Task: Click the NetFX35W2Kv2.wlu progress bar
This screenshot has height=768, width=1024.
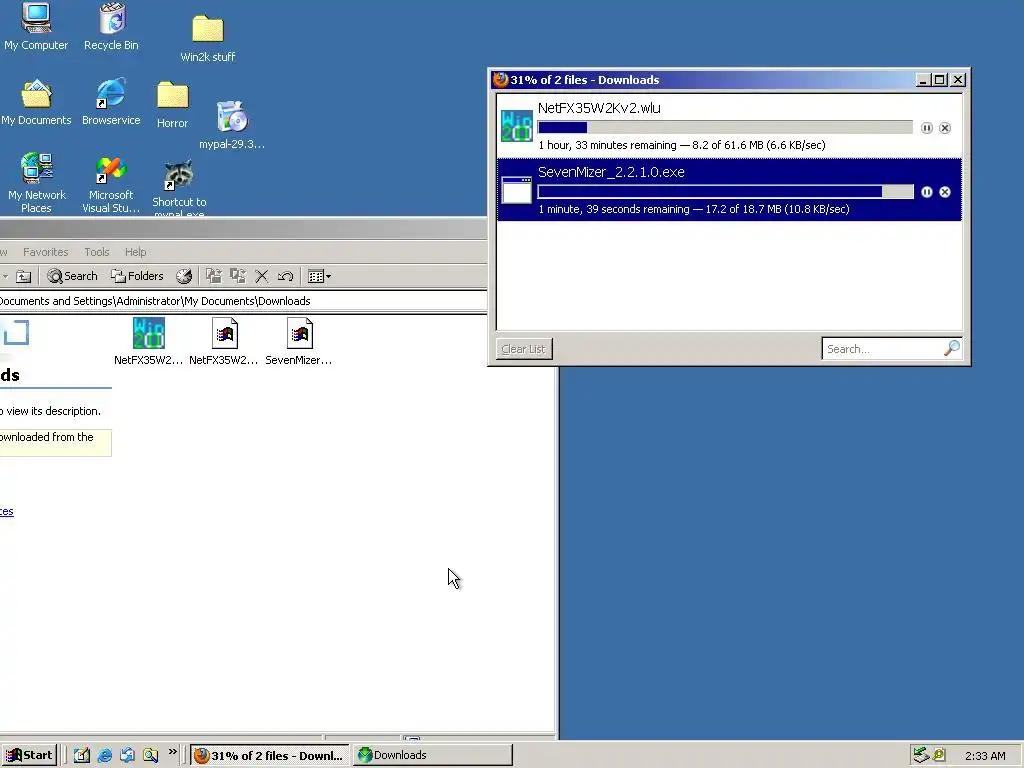Action: (x=725, y=127)
